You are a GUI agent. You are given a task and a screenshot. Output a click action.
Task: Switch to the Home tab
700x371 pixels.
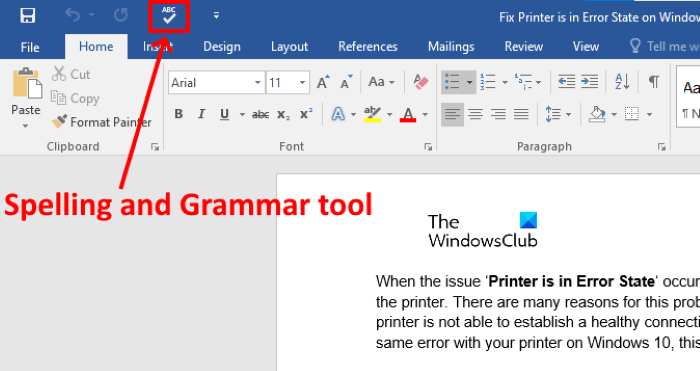(x=96, y=46)
